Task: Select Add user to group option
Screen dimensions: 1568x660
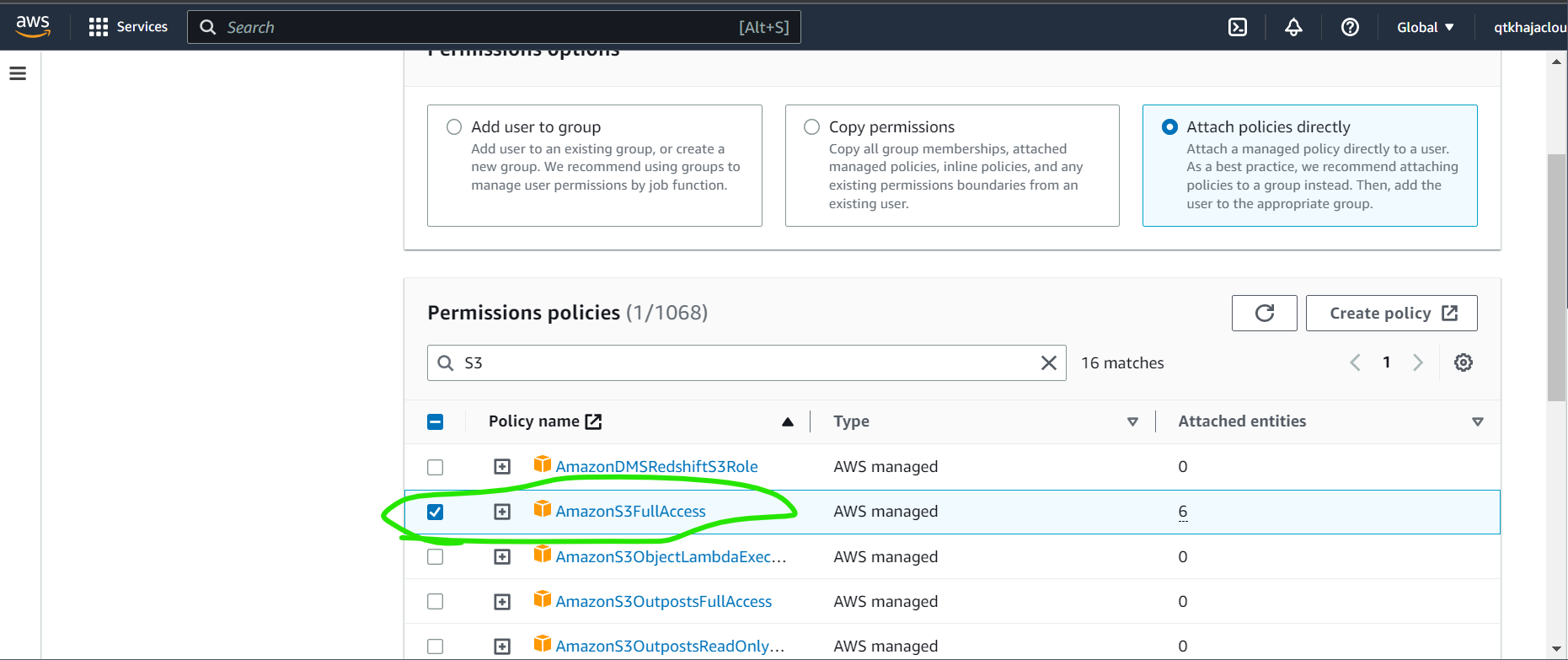Action: pyautogui.click(x=454, y=127)
